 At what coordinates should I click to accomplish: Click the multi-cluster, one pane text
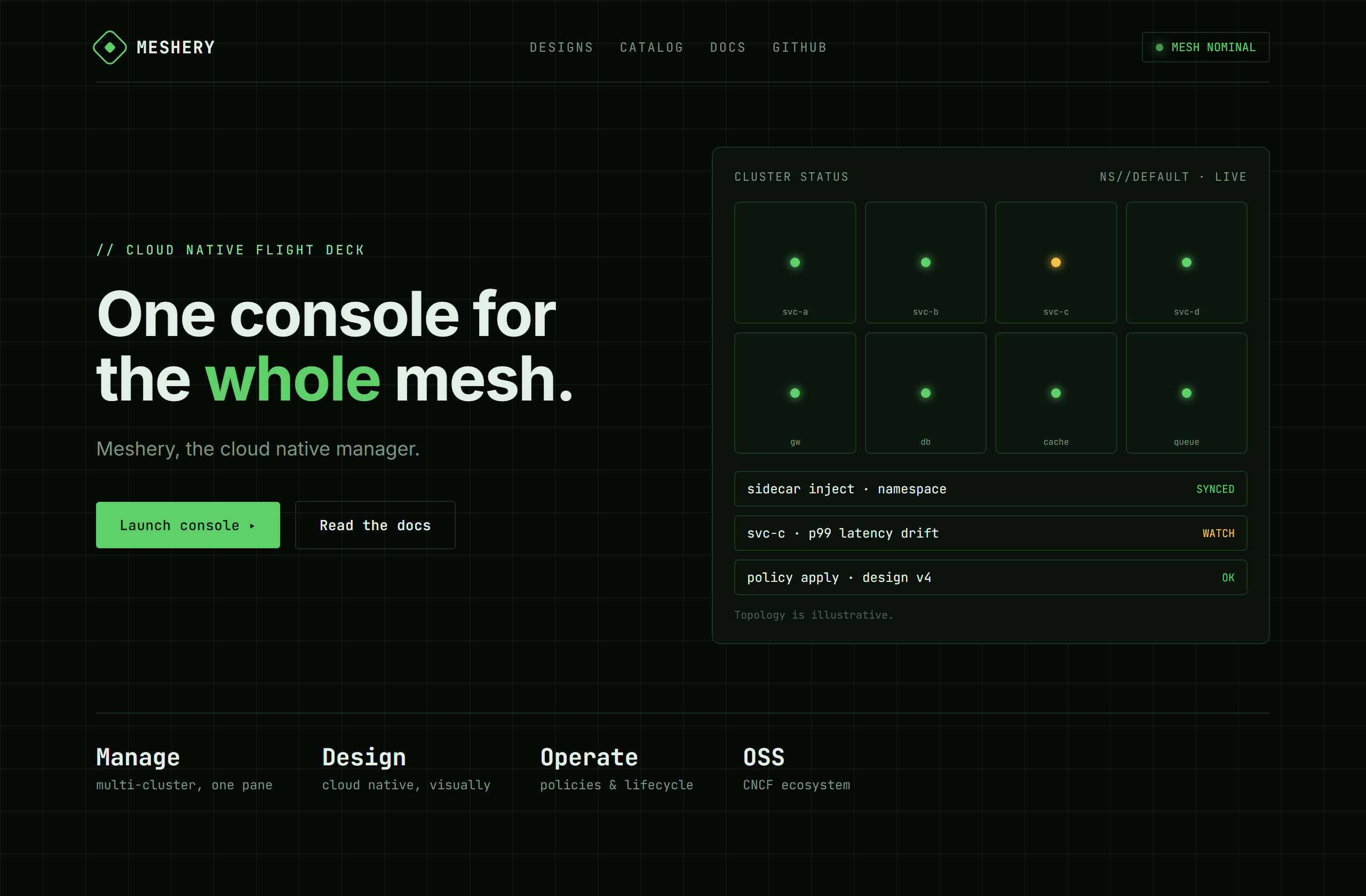[x=184, y=785]
